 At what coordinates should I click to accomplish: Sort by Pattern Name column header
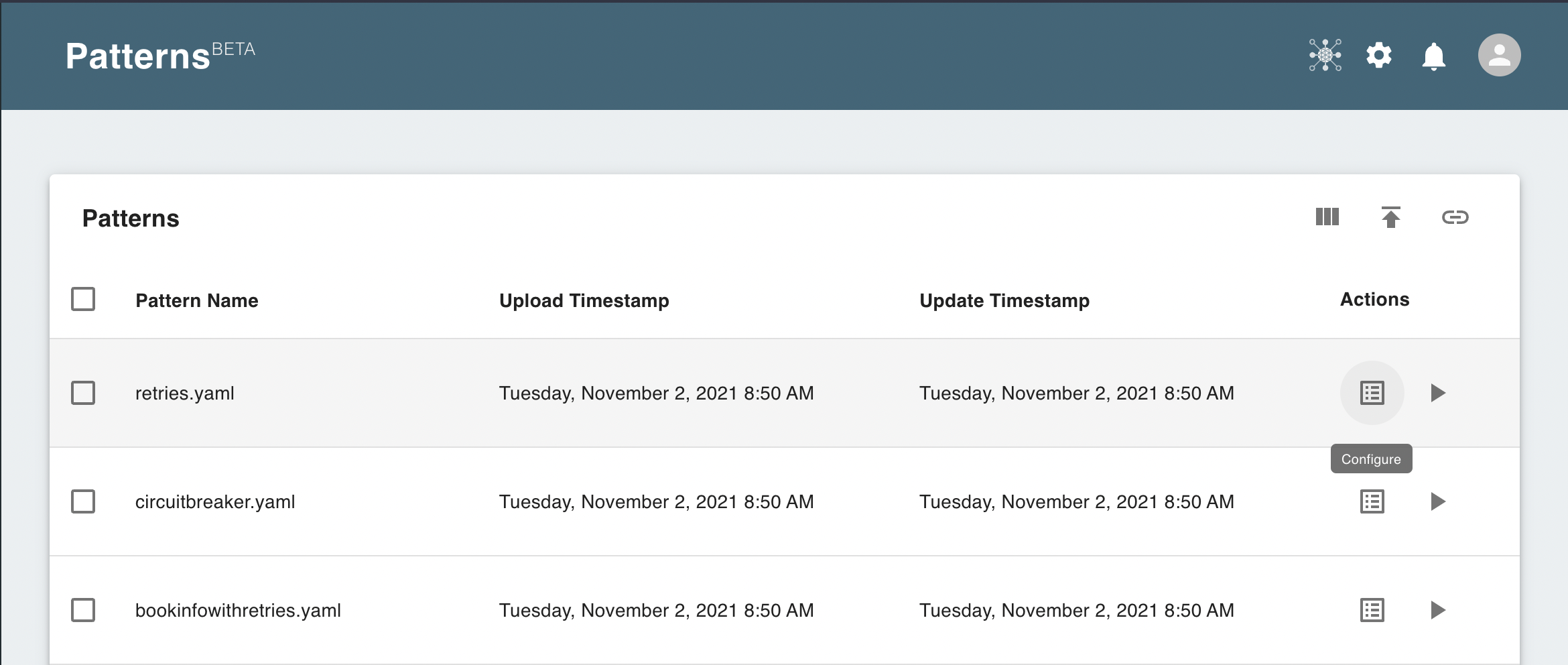tap(196, 300)
